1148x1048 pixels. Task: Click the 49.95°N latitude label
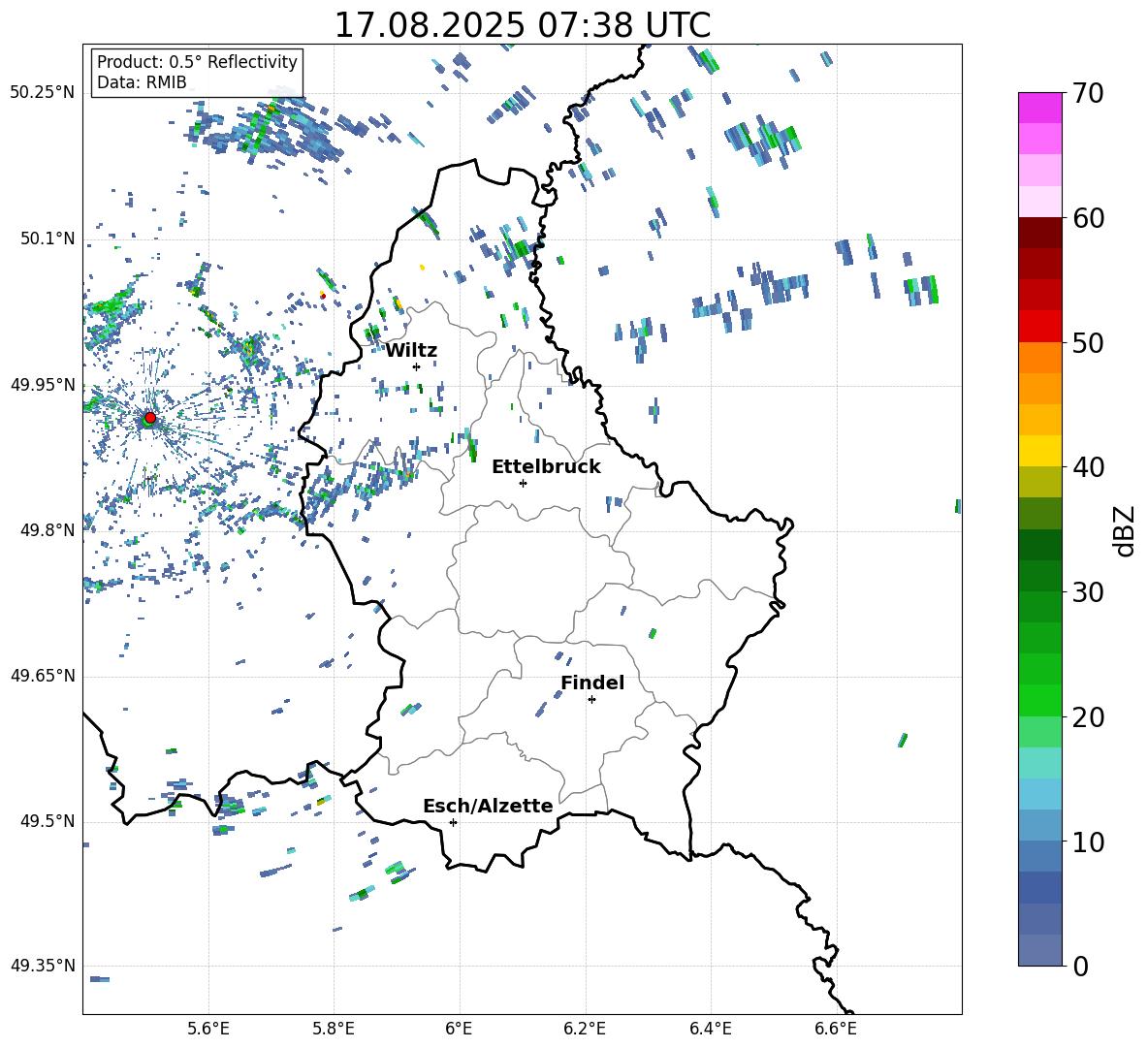pos(43,385)
